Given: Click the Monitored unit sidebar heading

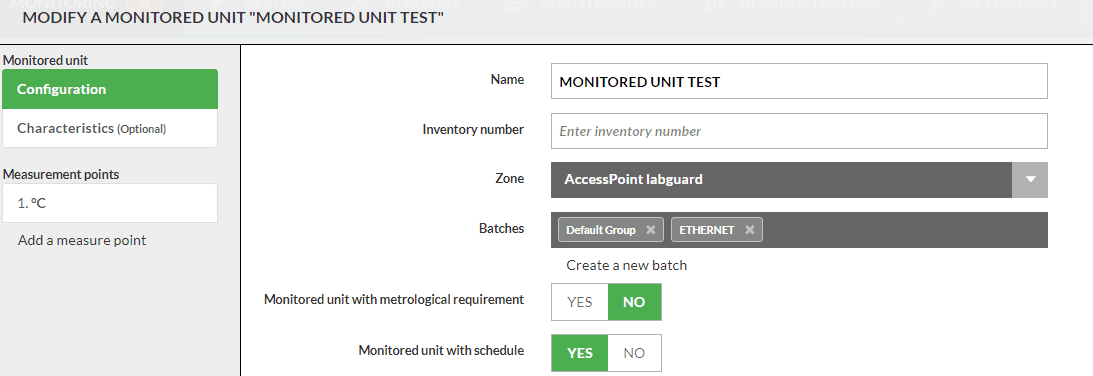Looking at the screenshot, I should point(45,61).
